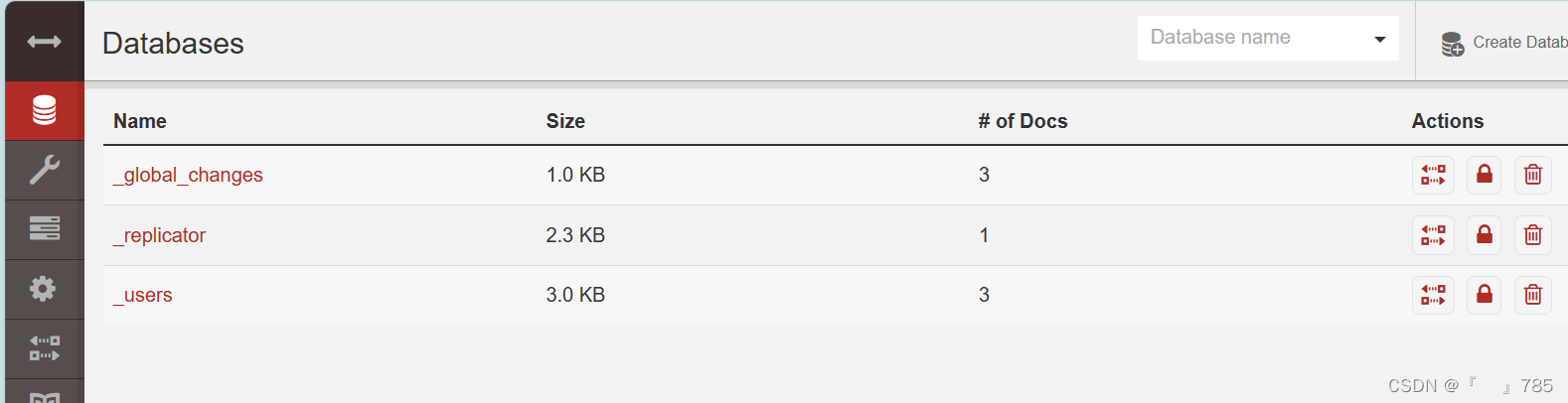
Task: Open the _global_changes database link
Action: [x=188, y=175]
